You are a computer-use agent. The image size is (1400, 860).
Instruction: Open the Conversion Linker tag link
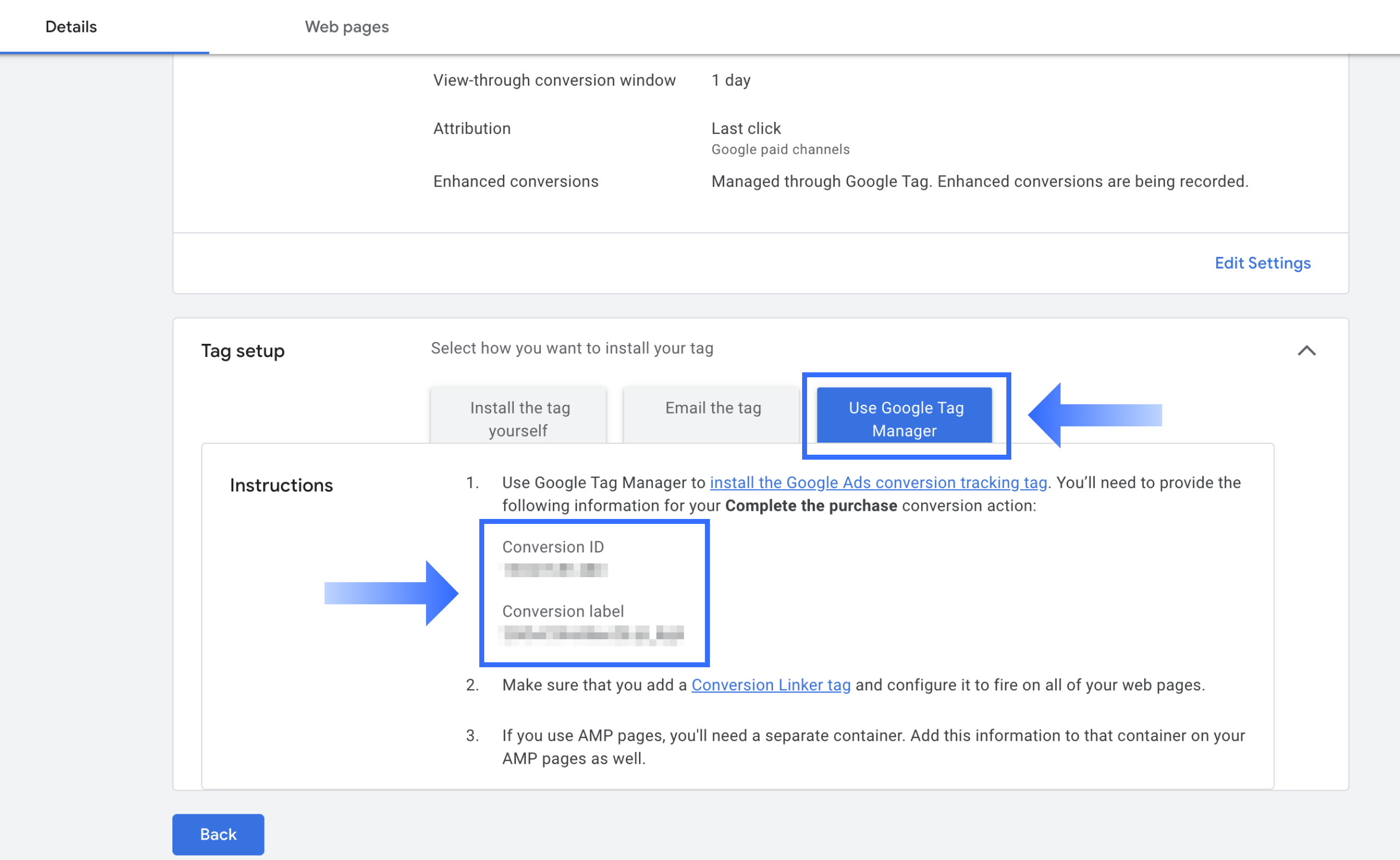tap(770, 685)
